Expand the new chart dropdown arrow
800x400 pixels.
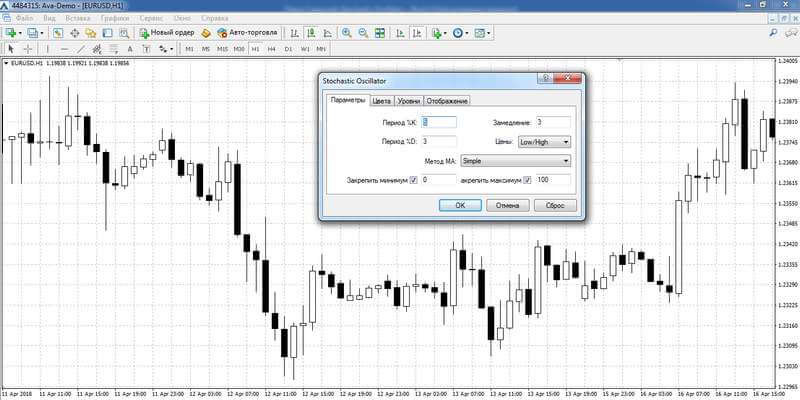20,33
